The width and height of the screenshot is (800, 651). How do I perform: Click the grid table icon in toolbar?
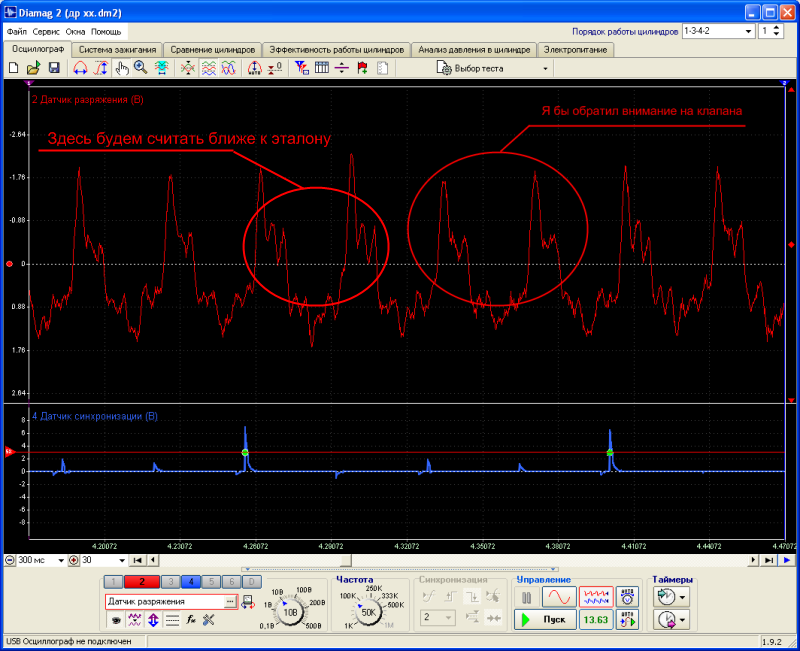pos(322,68)
